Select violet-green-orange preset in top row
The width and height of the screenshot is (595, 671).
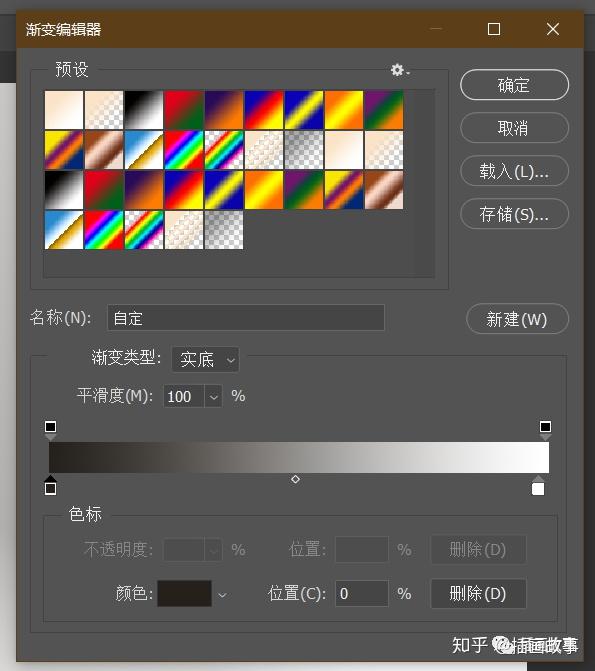[x=384, y=110]
